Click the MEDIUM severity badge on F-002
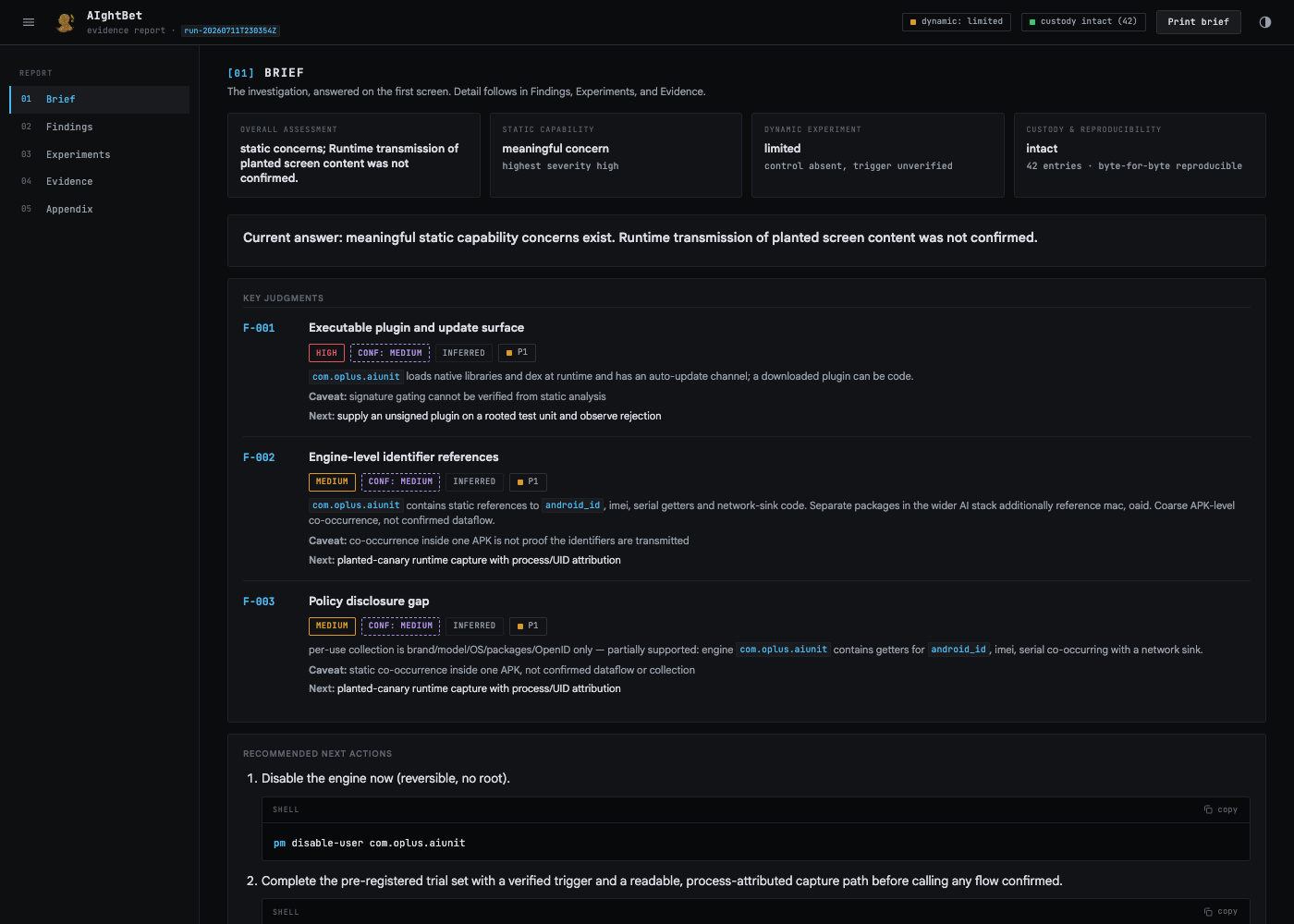Screen dimensions: 1294x924 [x=332, y=482]
